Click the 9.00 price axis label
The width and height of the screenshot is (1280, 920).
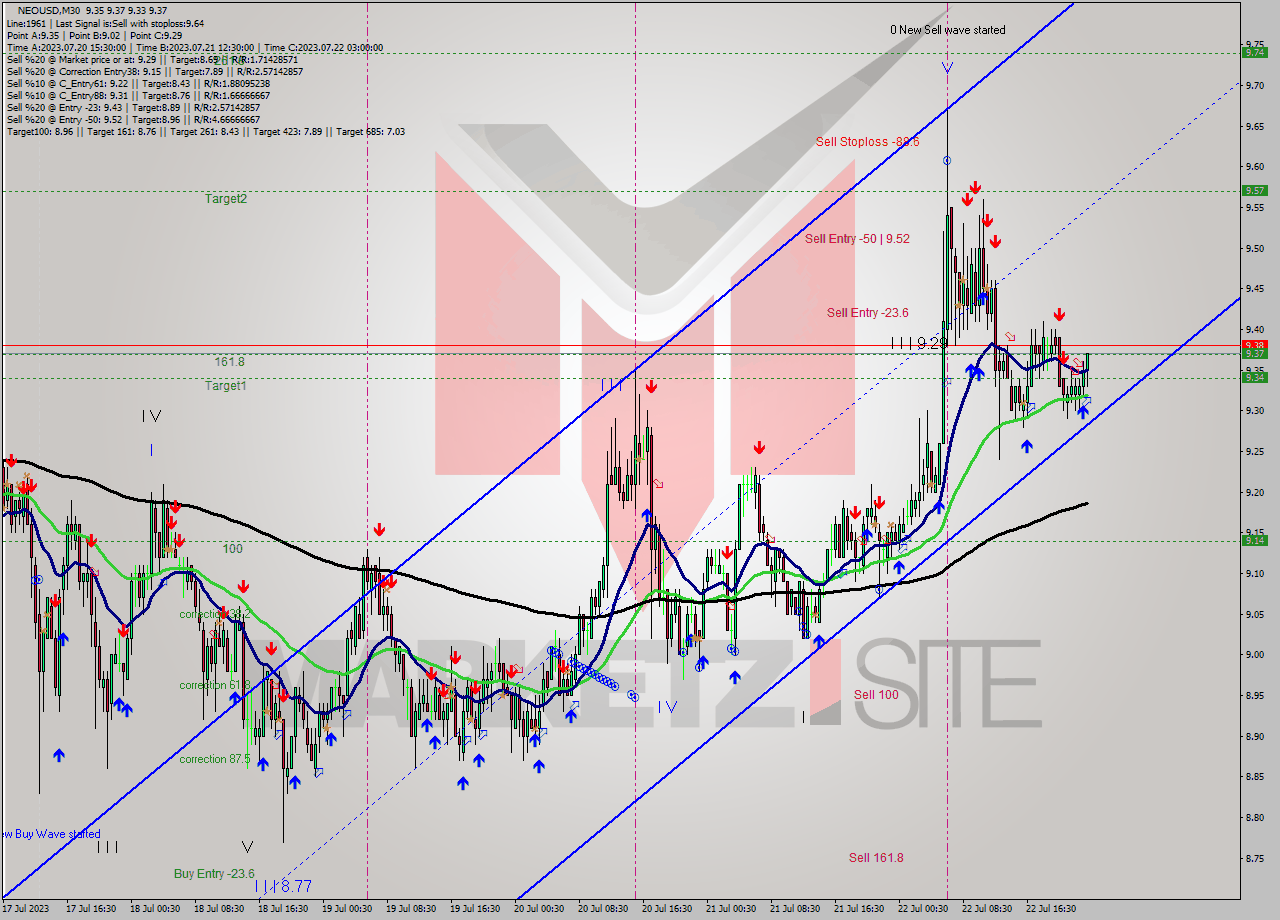1257,655
